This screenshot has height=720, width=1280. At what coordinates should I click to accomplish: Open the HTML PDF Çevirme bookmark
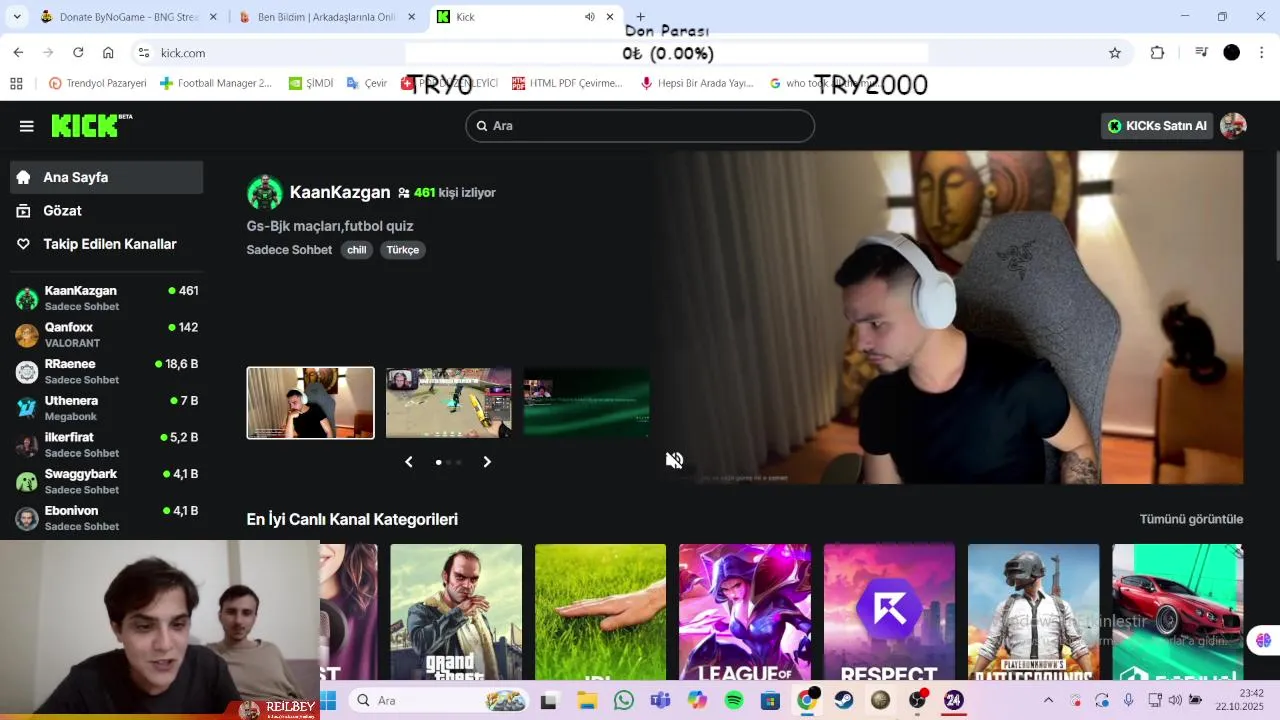[x=567, y=83]
